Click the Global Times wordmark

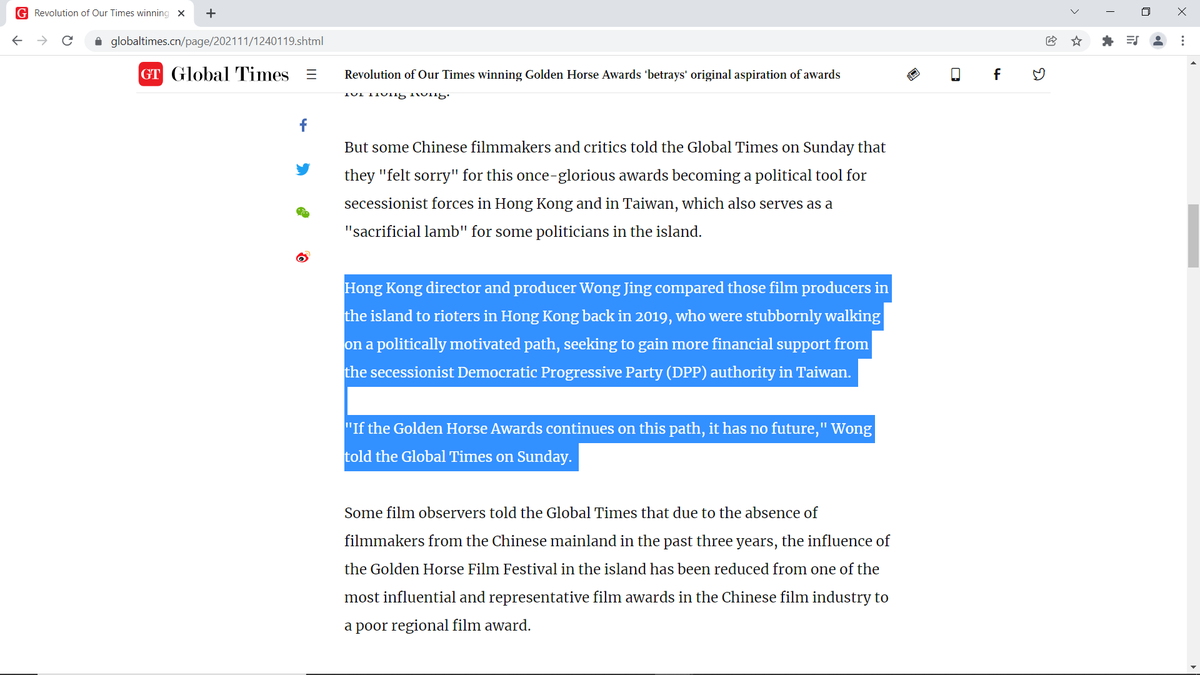tap(230, 74)
